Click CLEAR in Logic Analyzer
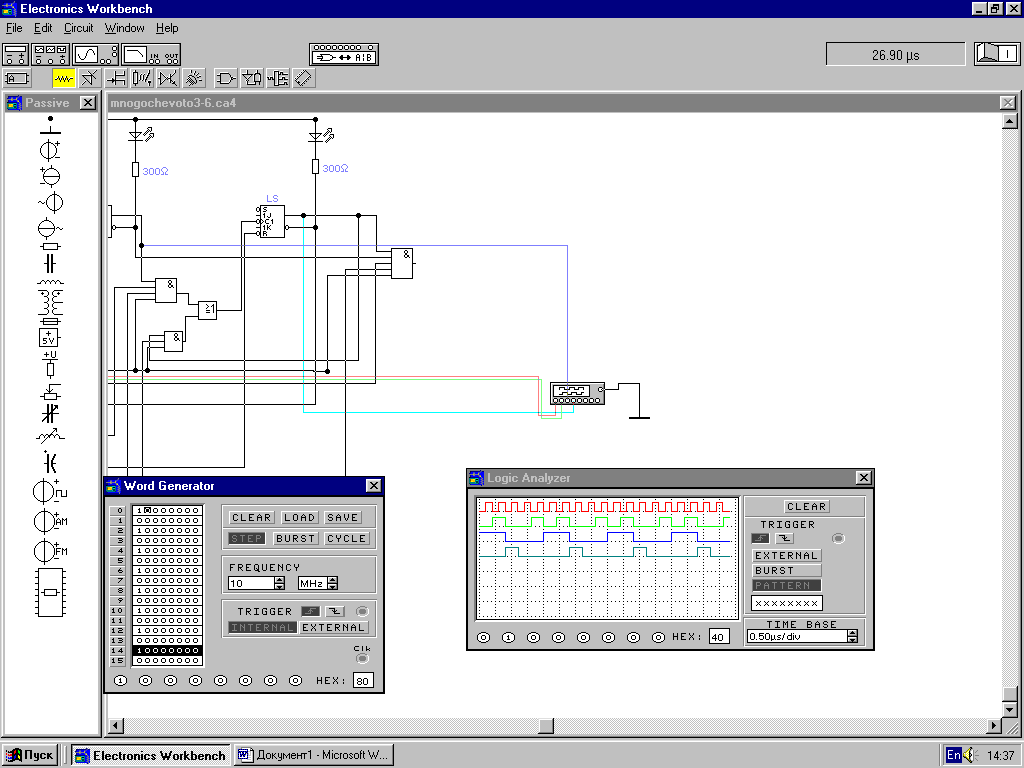Screen dimensions: 1024x768 coord(807,507)
